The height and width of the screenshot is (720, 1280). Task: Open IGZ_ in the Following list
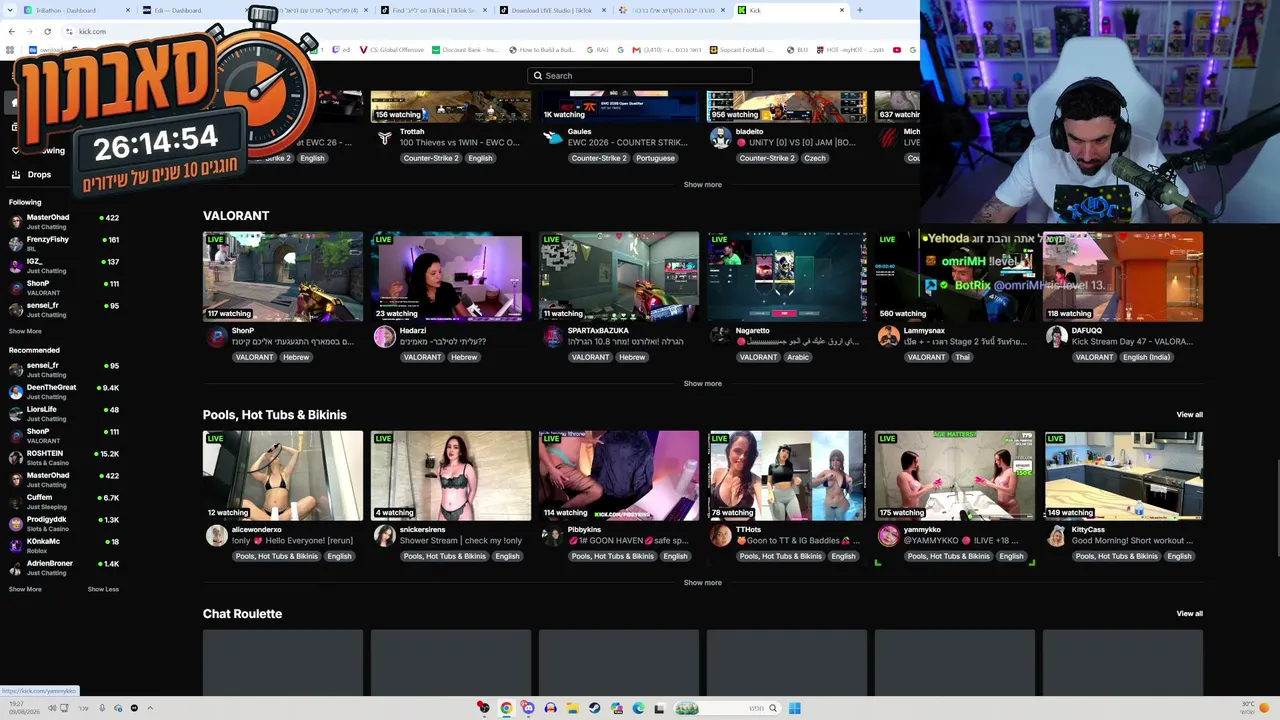(x=64, y=265)
